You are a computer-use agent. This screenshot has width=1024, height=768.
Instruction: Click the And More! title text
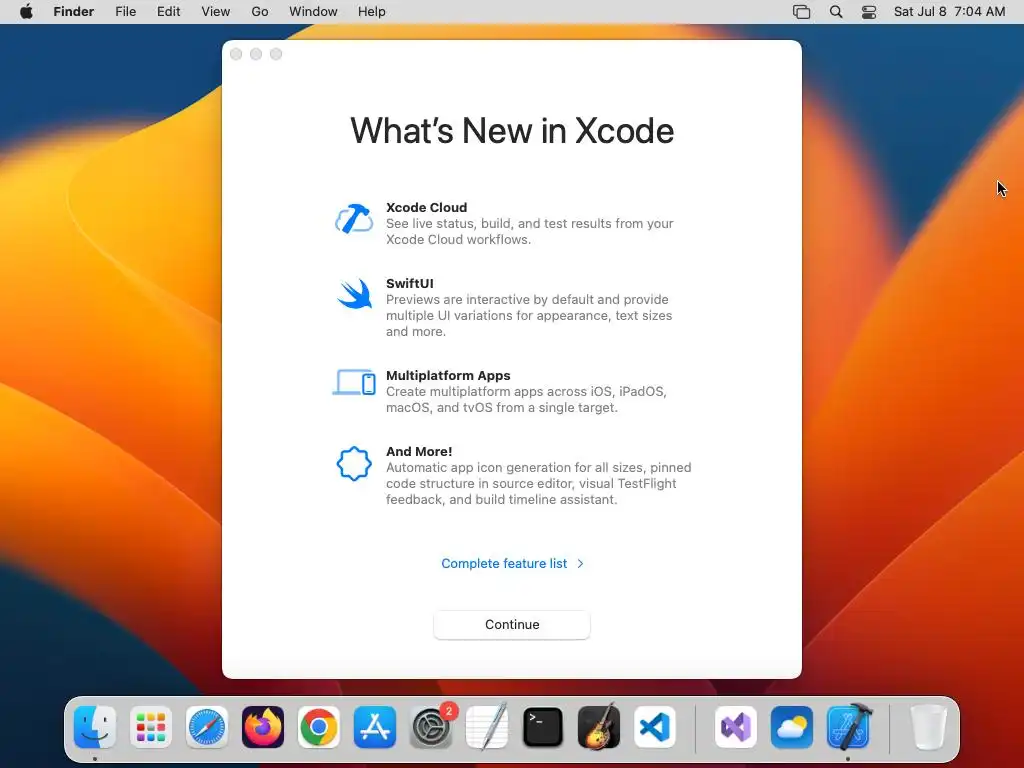[x=419, y=451]
